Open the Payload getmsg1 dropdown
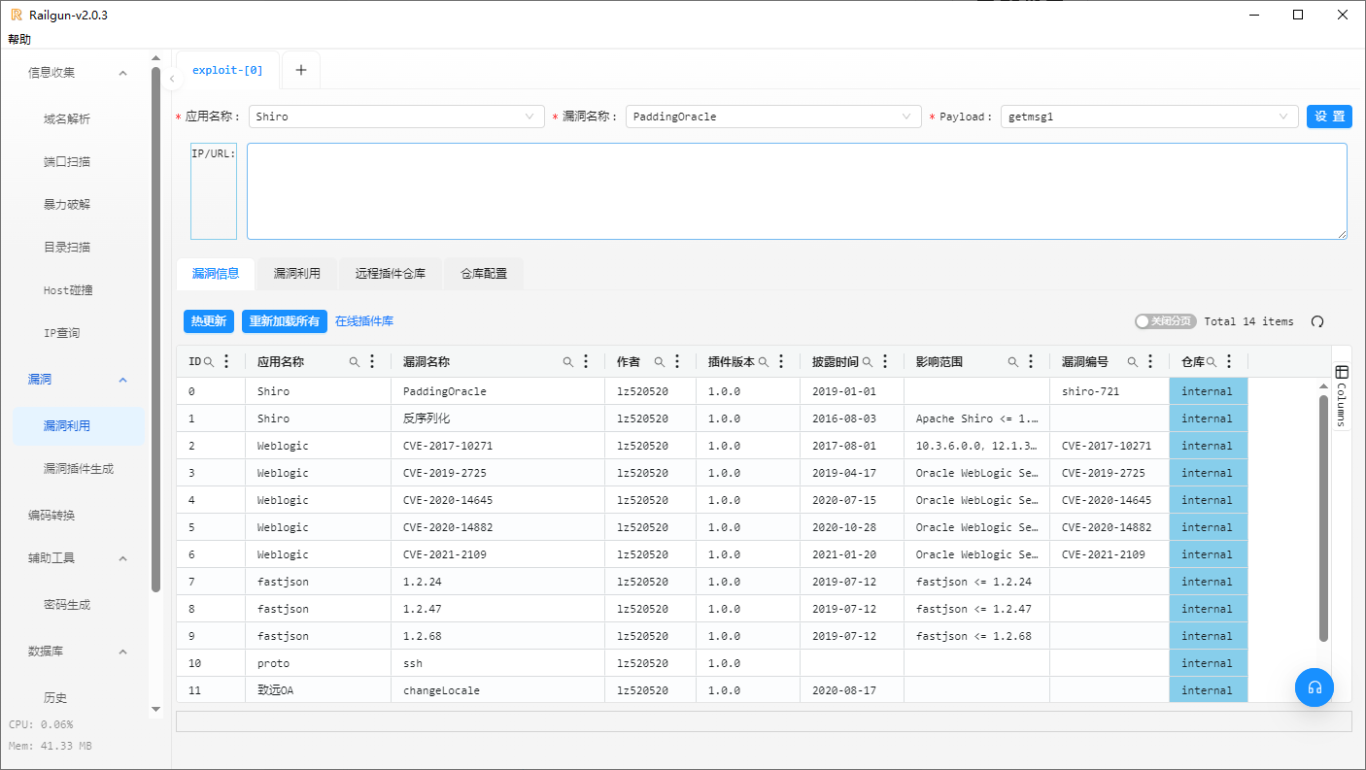The image size is (1366, 770). coord(1149,117)
